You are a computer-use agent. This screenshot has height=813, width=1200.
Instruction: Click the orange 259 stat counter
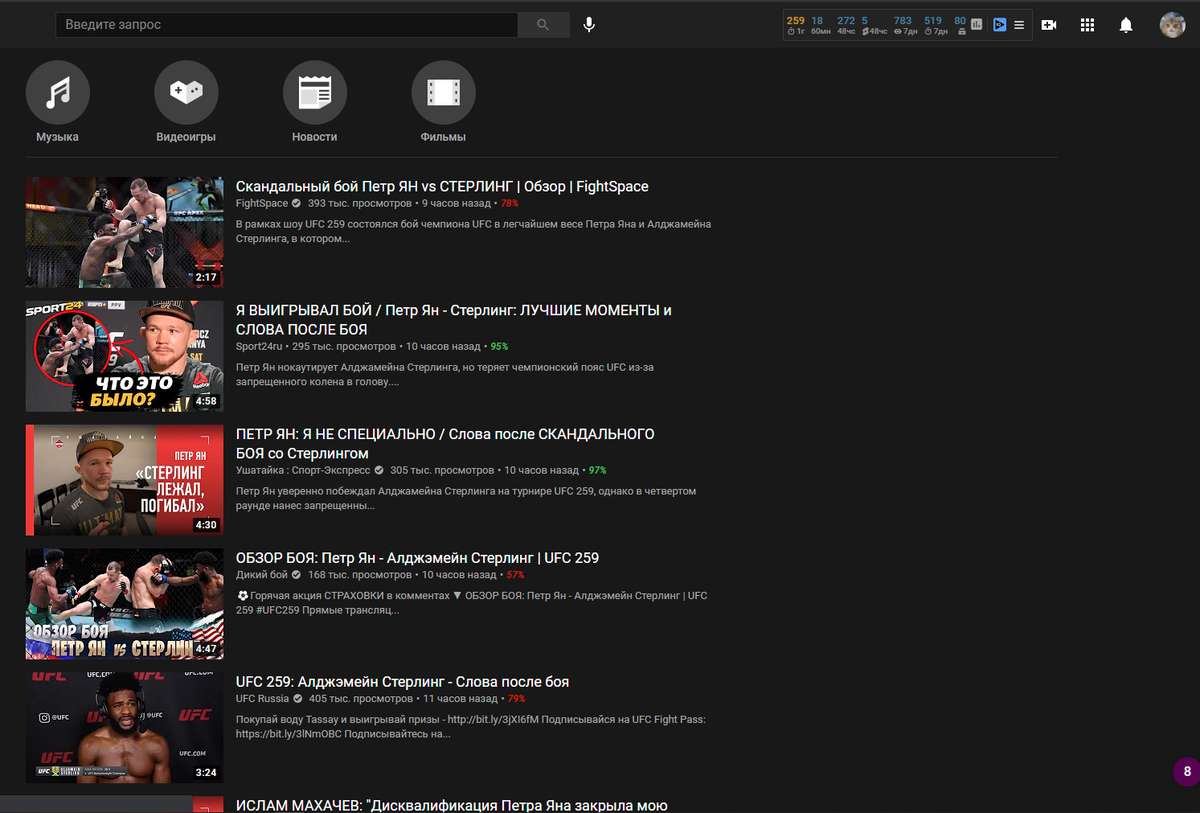796,25
